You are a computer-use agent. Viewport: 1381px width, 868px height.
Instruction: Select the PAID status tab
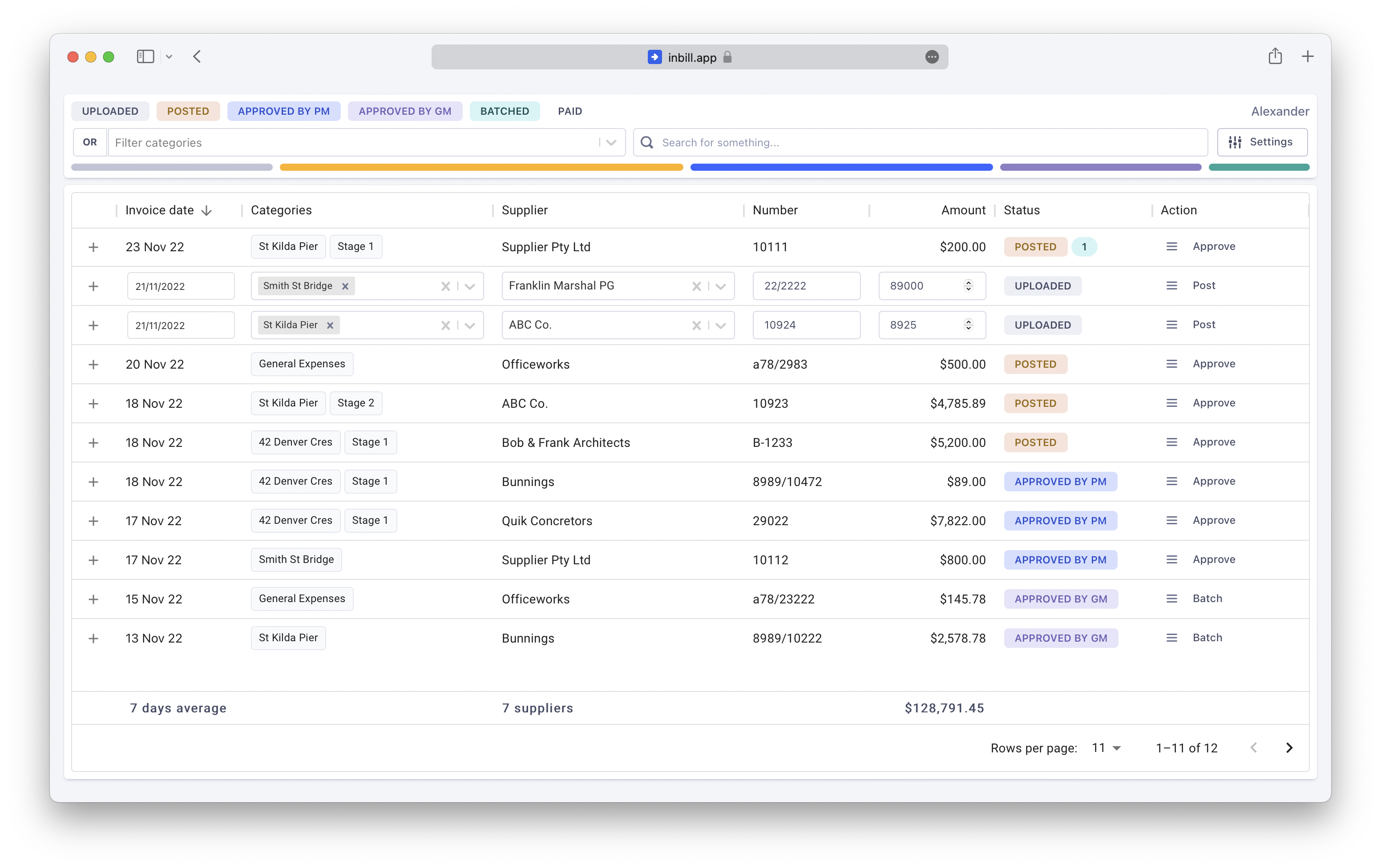(x=569, y=111)
